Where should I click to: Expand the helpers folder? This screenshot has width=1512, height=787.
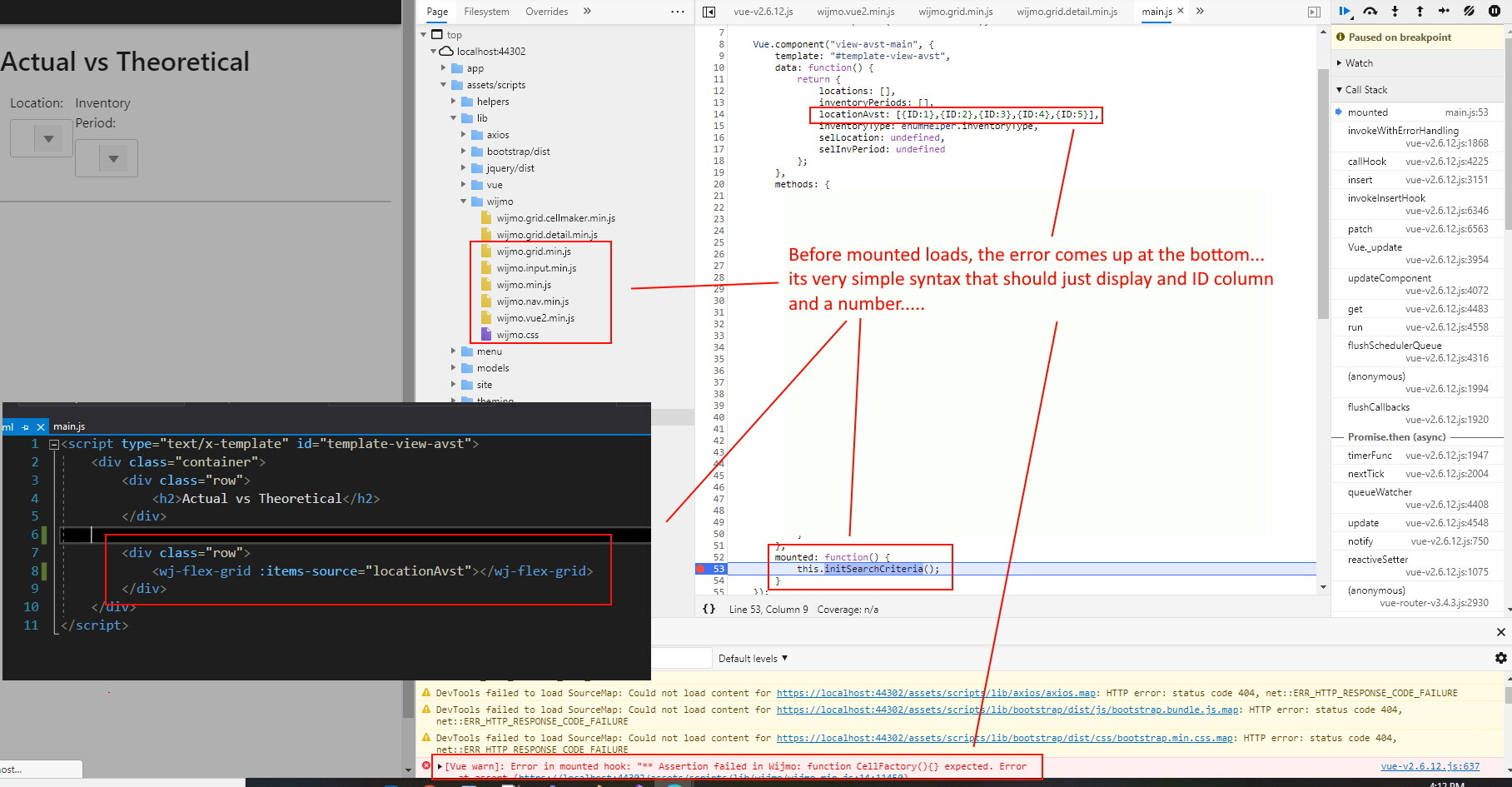point(454,102)
